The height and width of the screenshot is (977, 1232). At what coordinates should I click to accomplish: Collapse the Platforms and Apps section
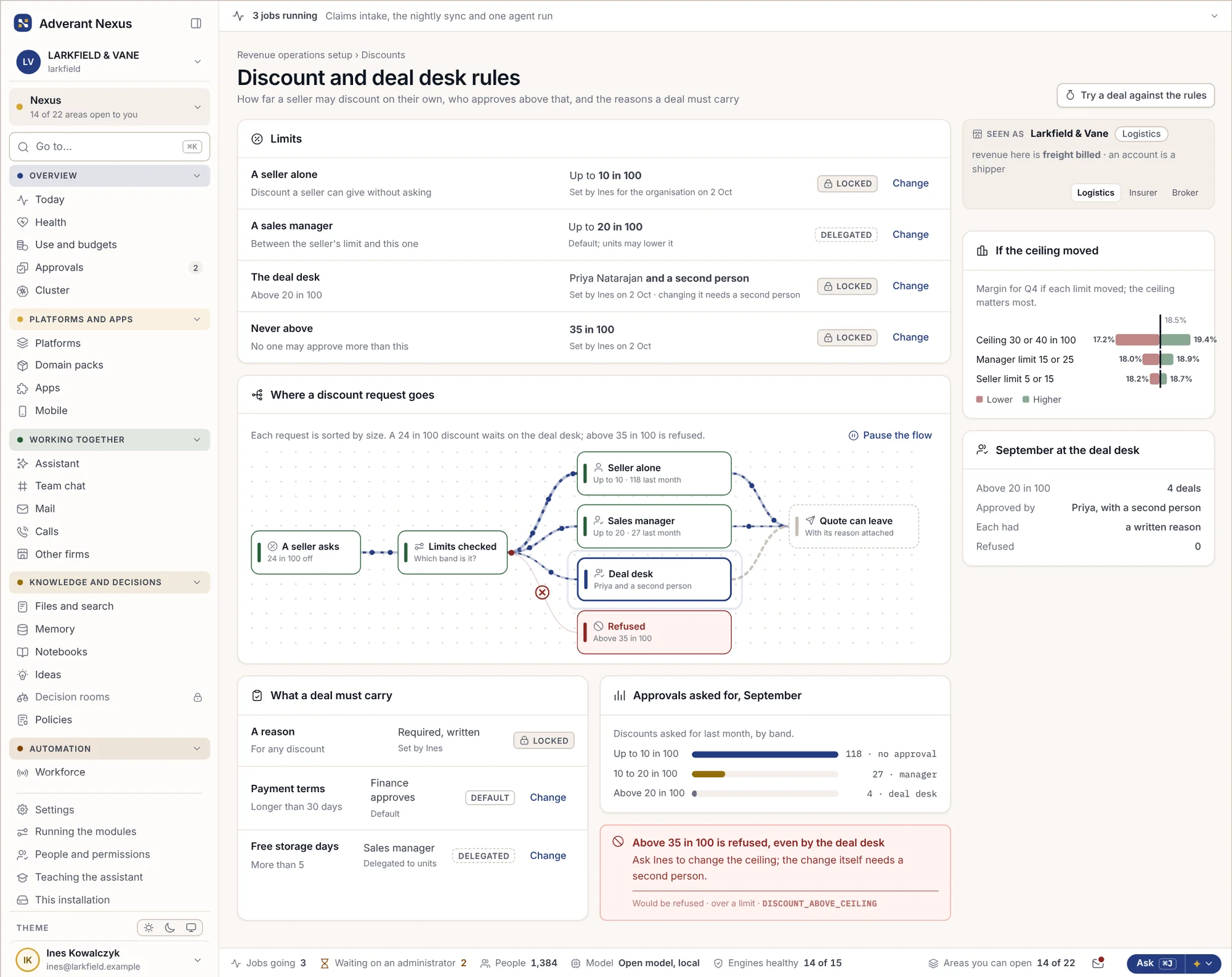point(110,319)
